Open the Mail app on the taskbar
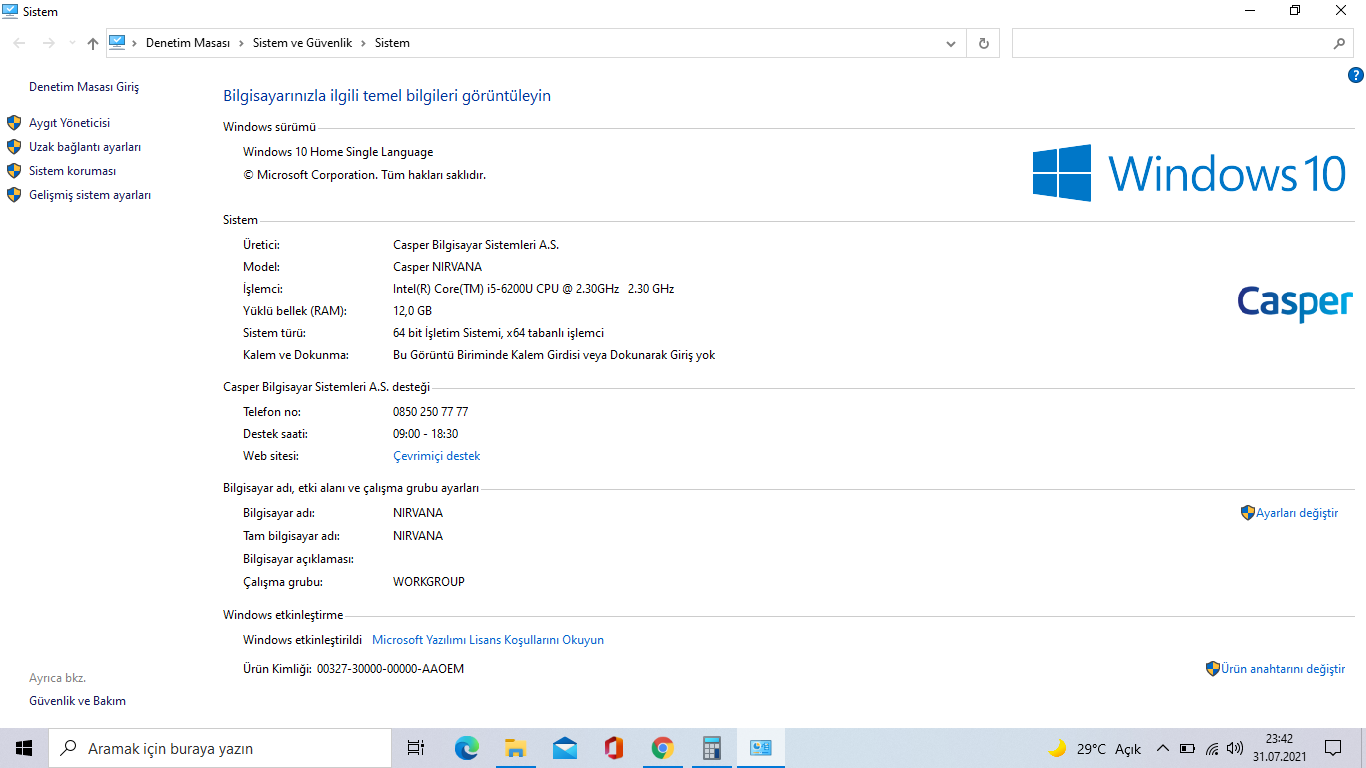This screenshot has width=1366, height=768. coord(564,748)
